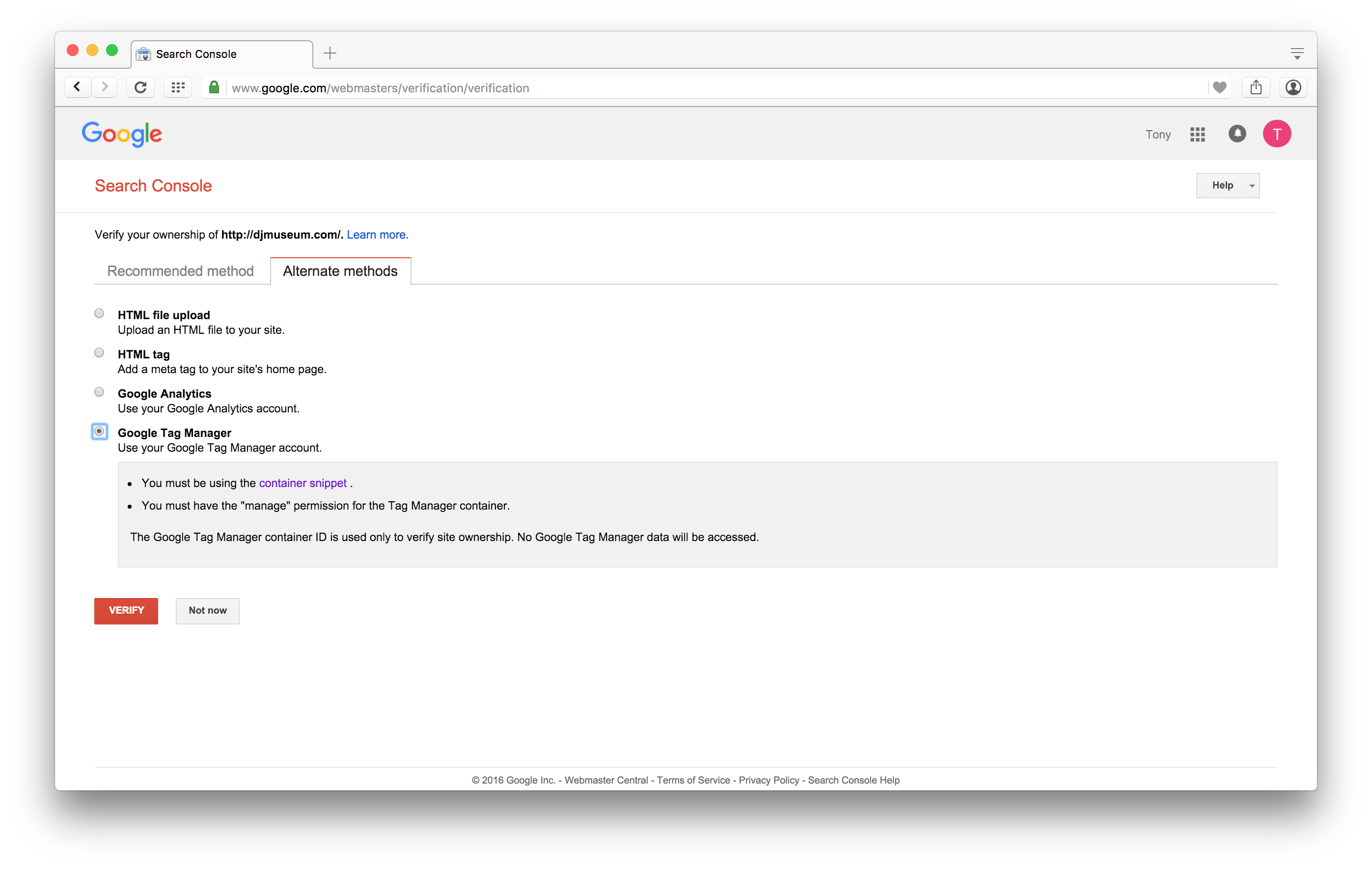Viewport: 1372px width, 869px height.
Task: Switch to the Recommended method tab
Action: [x=180, y=271]
